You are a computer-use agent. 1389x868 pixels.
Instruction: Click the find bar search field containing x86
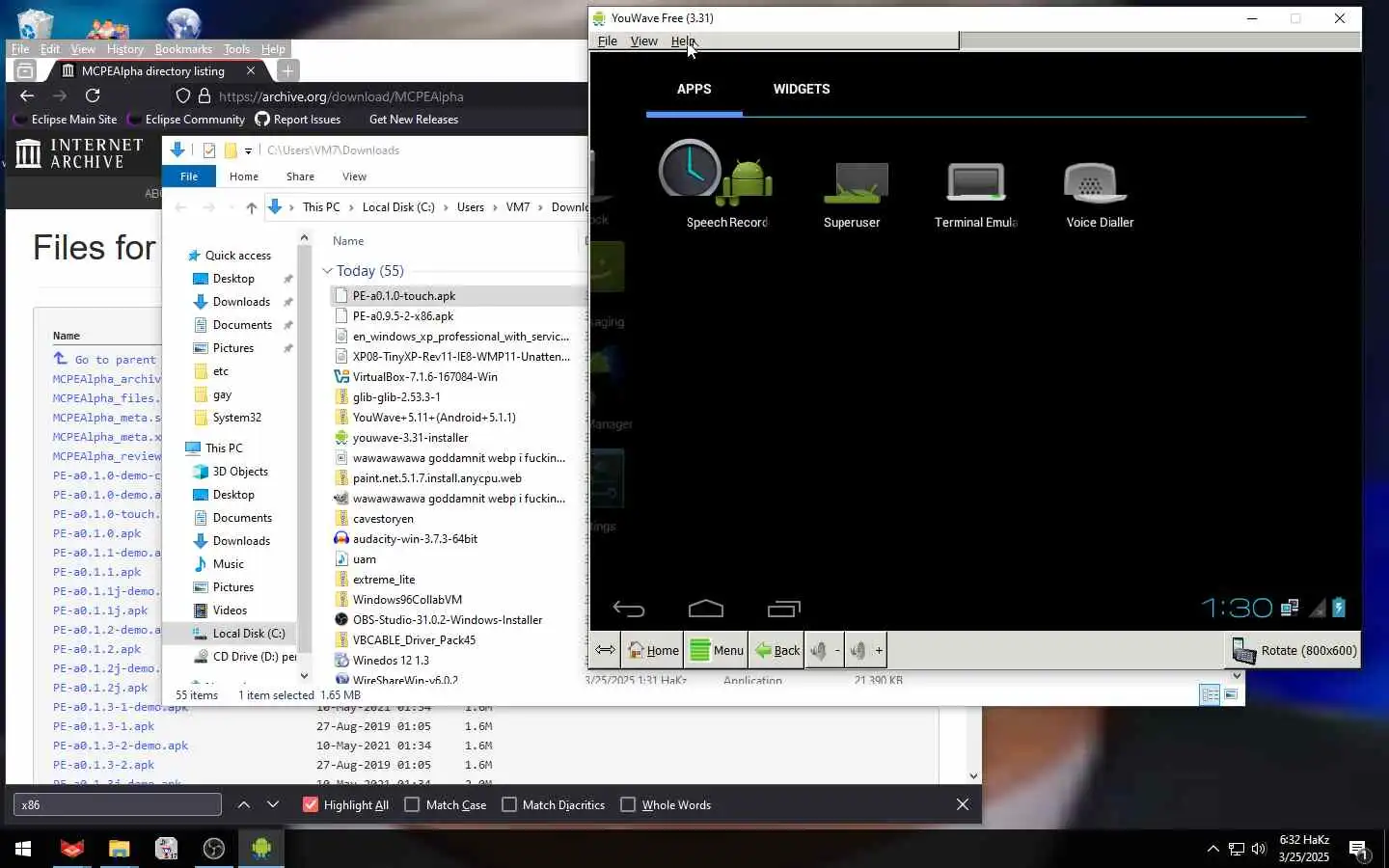point(117,804)
